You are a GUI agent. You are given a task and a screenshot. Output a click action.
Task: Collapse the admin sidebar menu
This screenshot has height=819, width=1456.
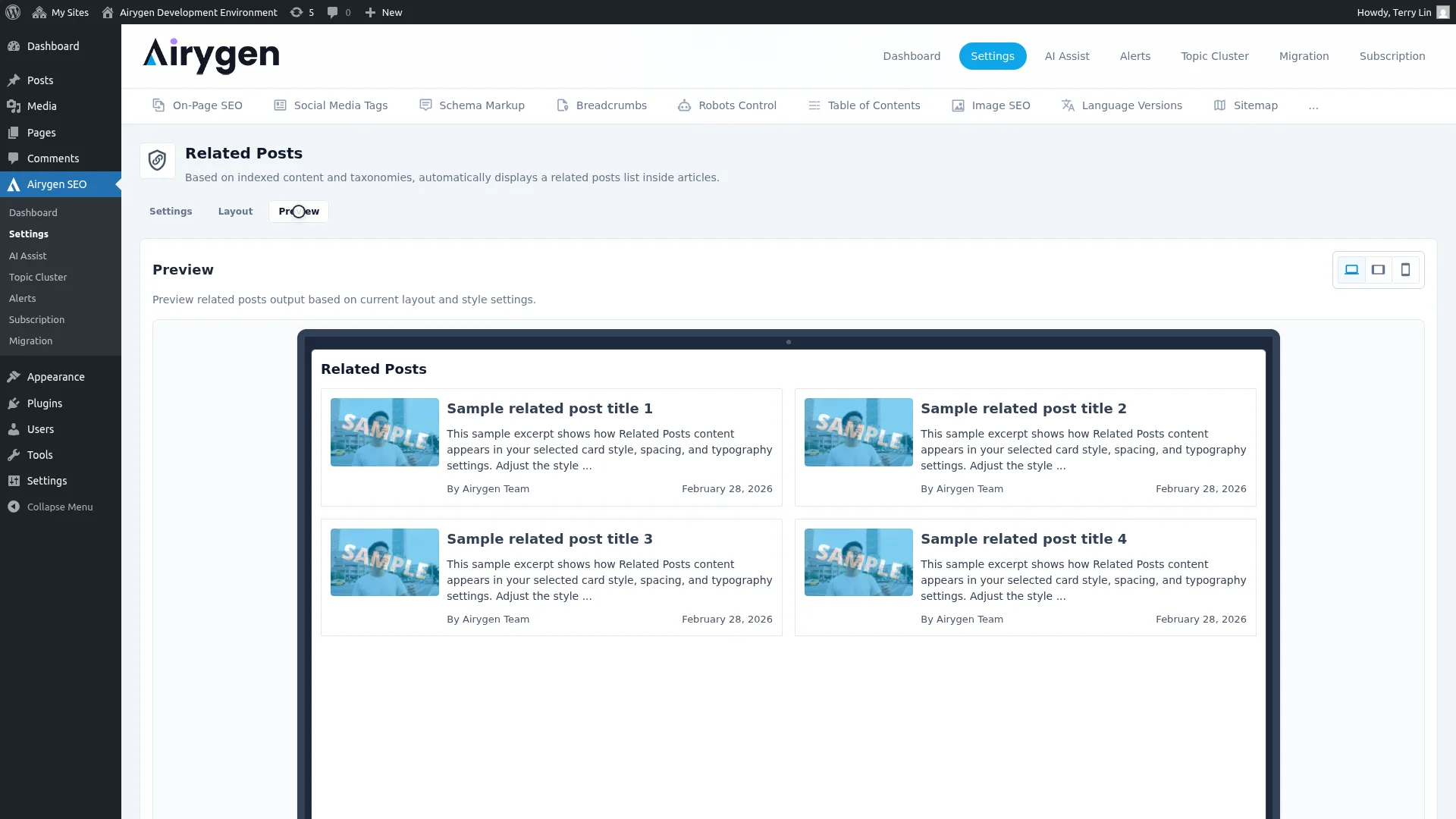[x=61, y=507]
